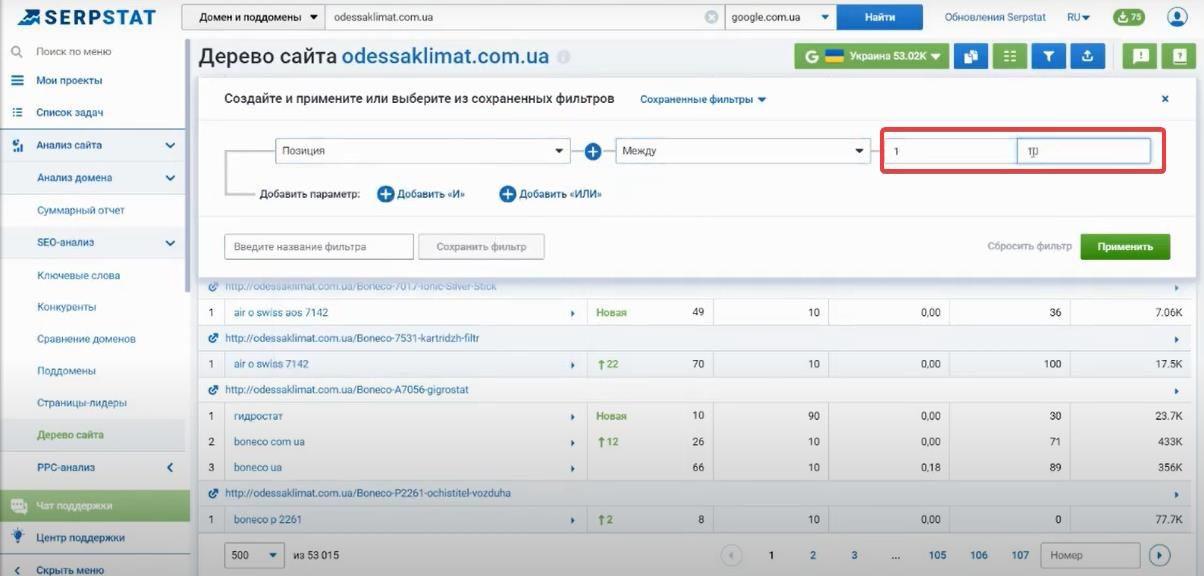Open link icon for Boneco-7531-kartridzh-filtr URL

click(213, 339)
